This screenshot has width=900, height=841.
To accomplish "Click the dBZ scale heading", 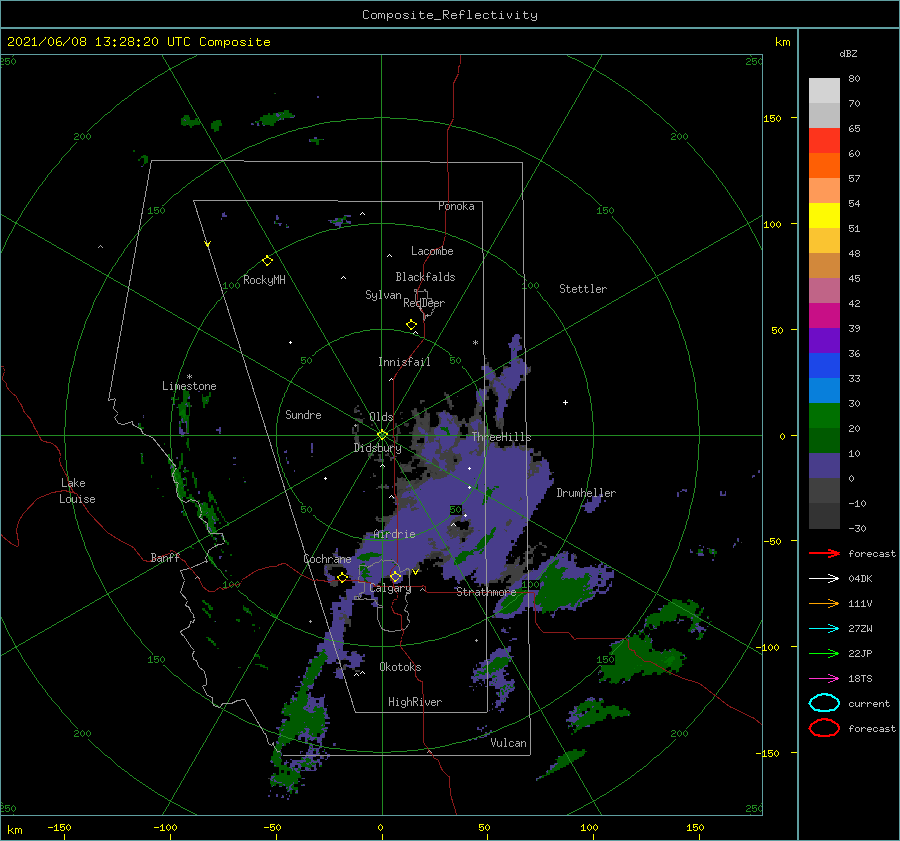I will (x=848, y=53).
